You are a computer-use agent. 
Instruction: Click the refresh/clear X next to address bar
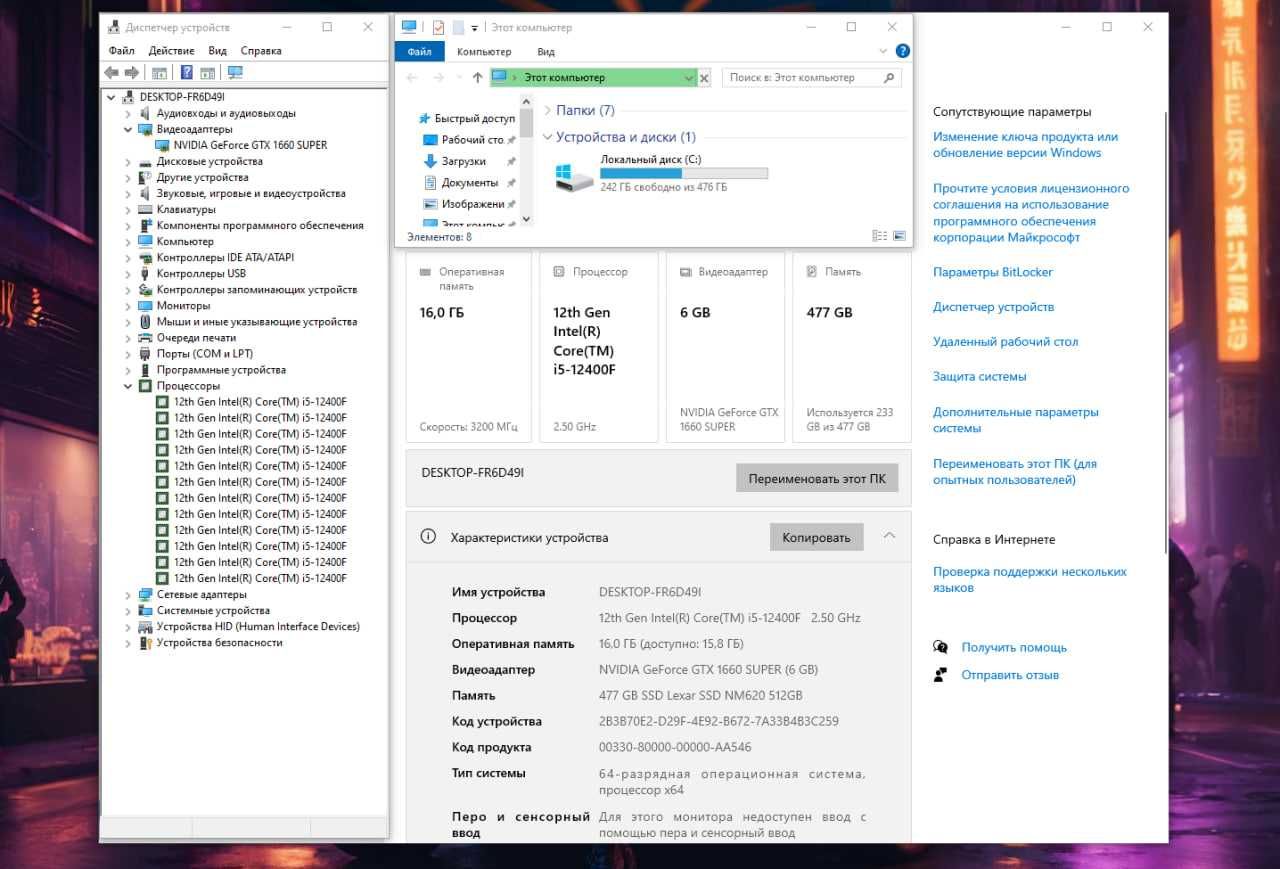click(704, 77)
